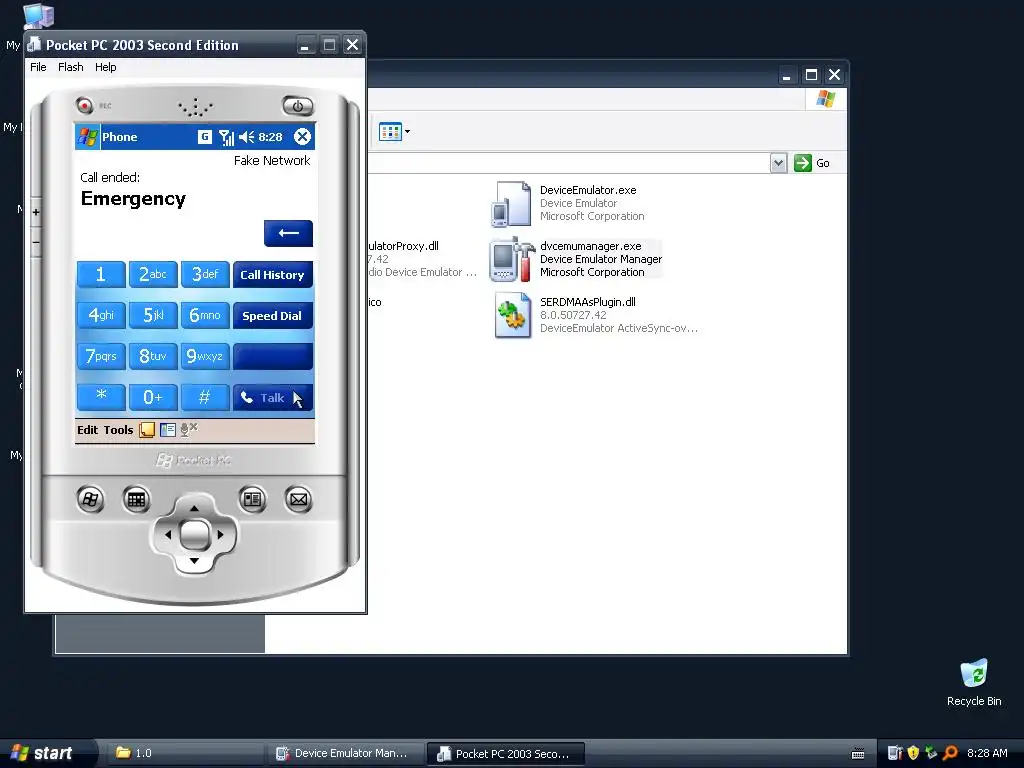Click the D-pad right arrow

pos(221,534)
